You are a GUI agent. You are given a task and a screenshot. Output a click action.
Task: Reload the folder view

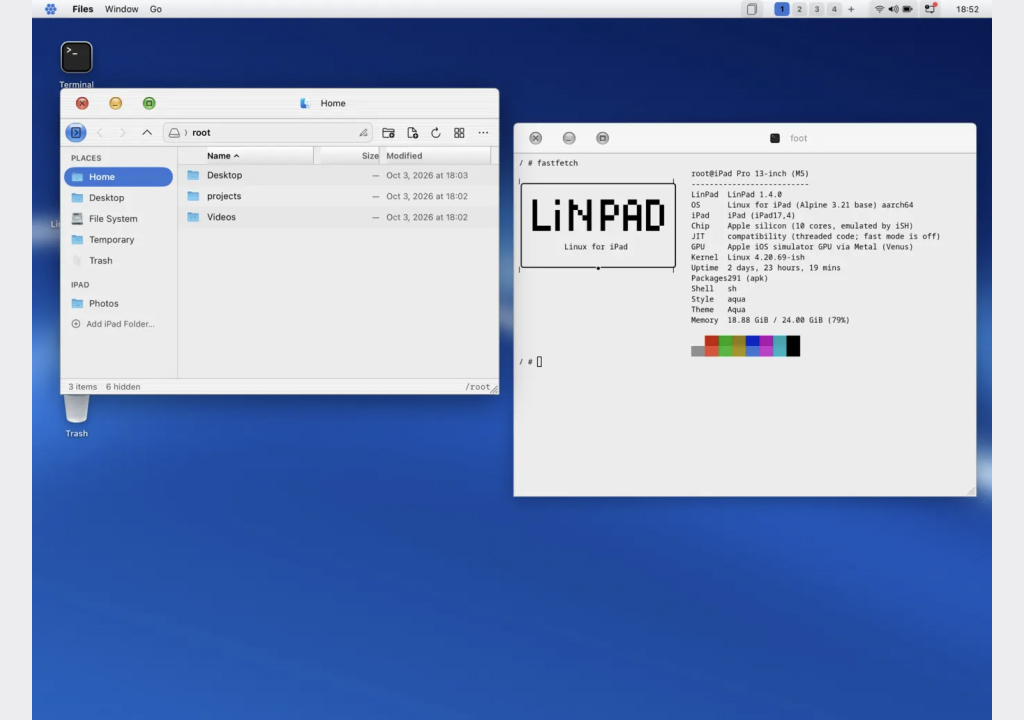[x=436, y=133]
